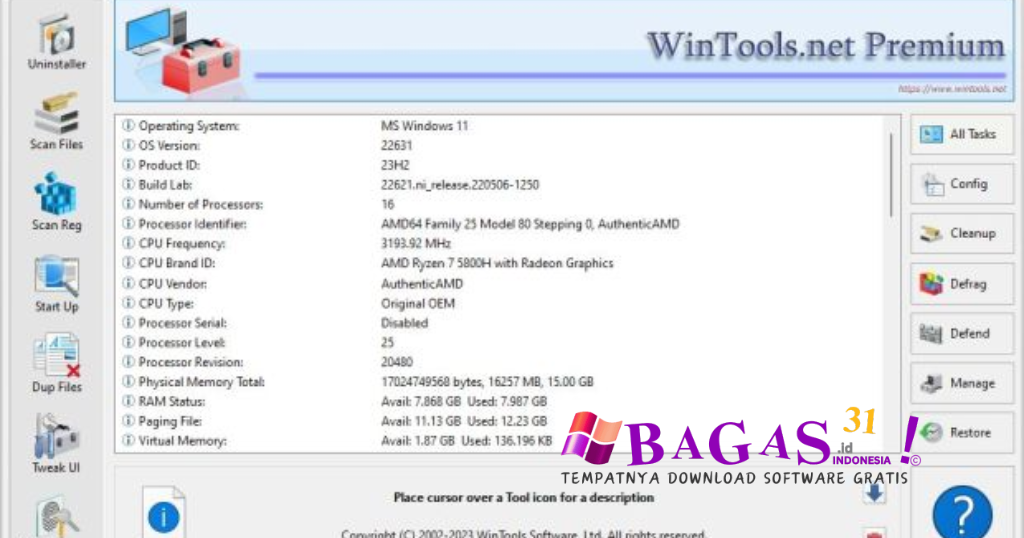The height and width of the screenshot is (538, 1024).
Task: Click the Restore button
Action: pos(962,432)
